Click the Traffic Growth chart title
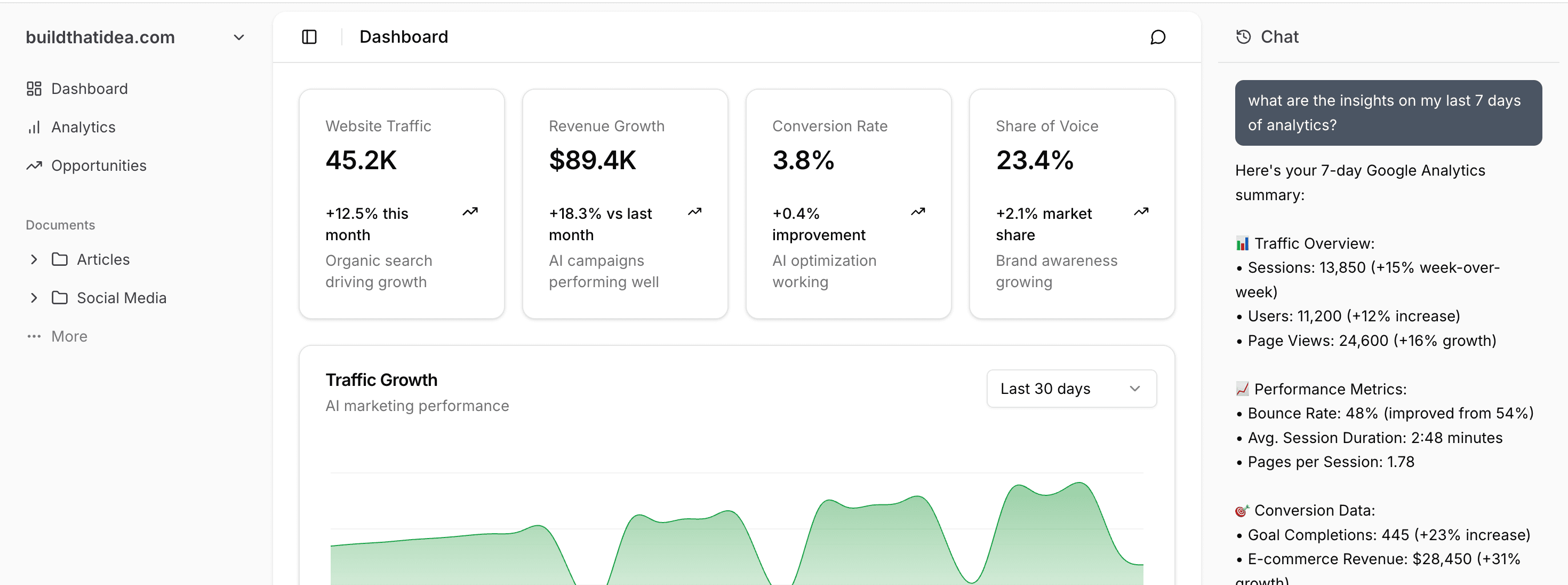This screenshot has height=585, width=1568. point(382,380)
